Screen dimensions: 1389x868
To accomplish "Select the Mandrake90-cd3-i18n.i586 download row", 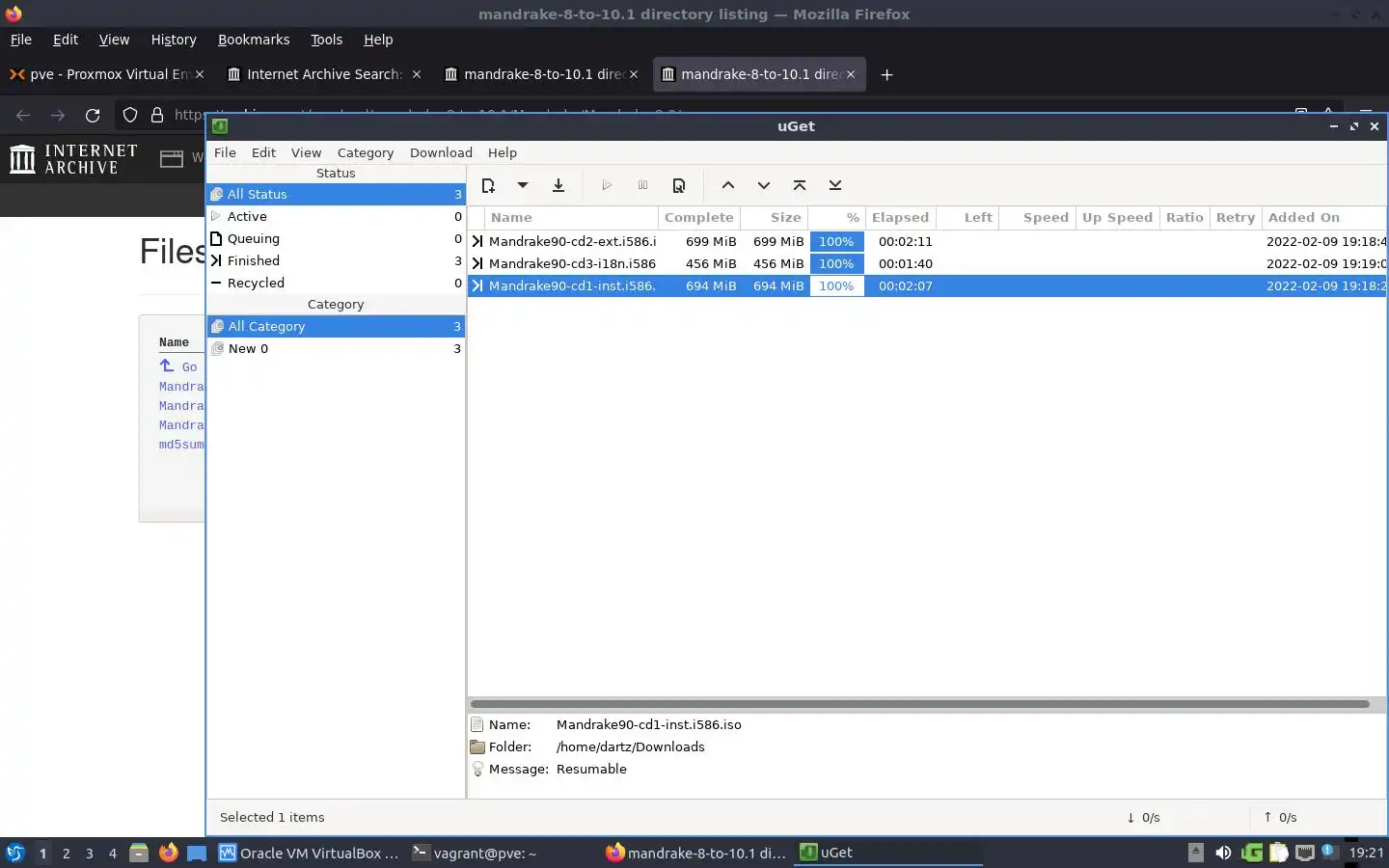I will point(927,263).
